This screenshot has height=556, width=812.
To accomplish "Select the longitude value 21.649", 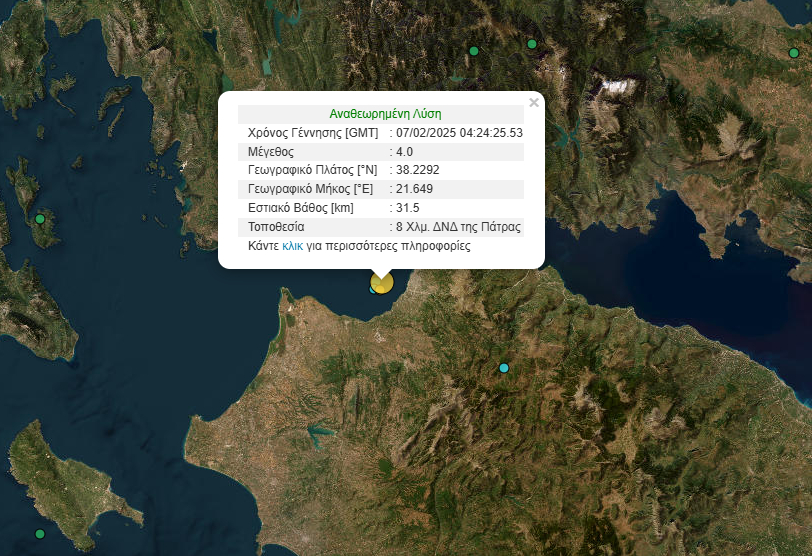I will 414,189.
